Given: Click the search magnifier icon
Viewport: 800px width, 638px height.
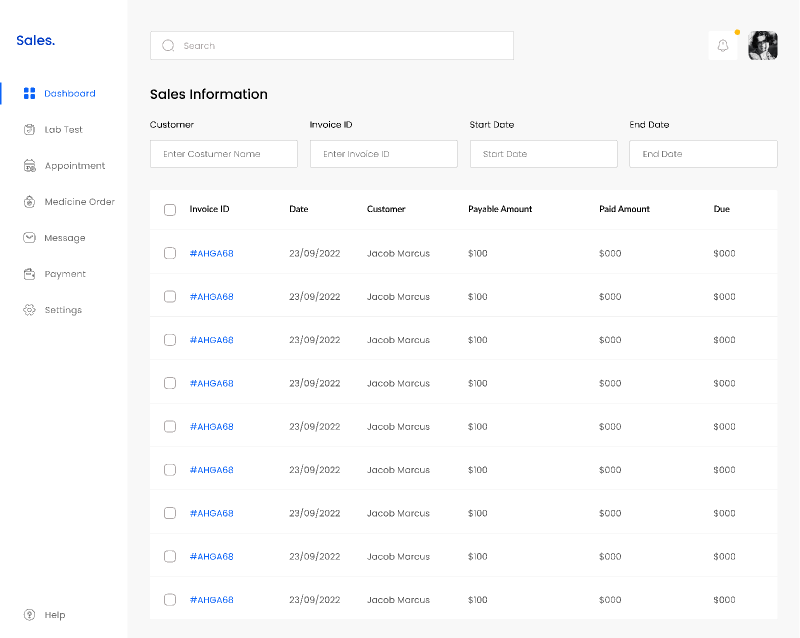Looking at the screenshot, I should pyautogui.click(x=168, y=45).
